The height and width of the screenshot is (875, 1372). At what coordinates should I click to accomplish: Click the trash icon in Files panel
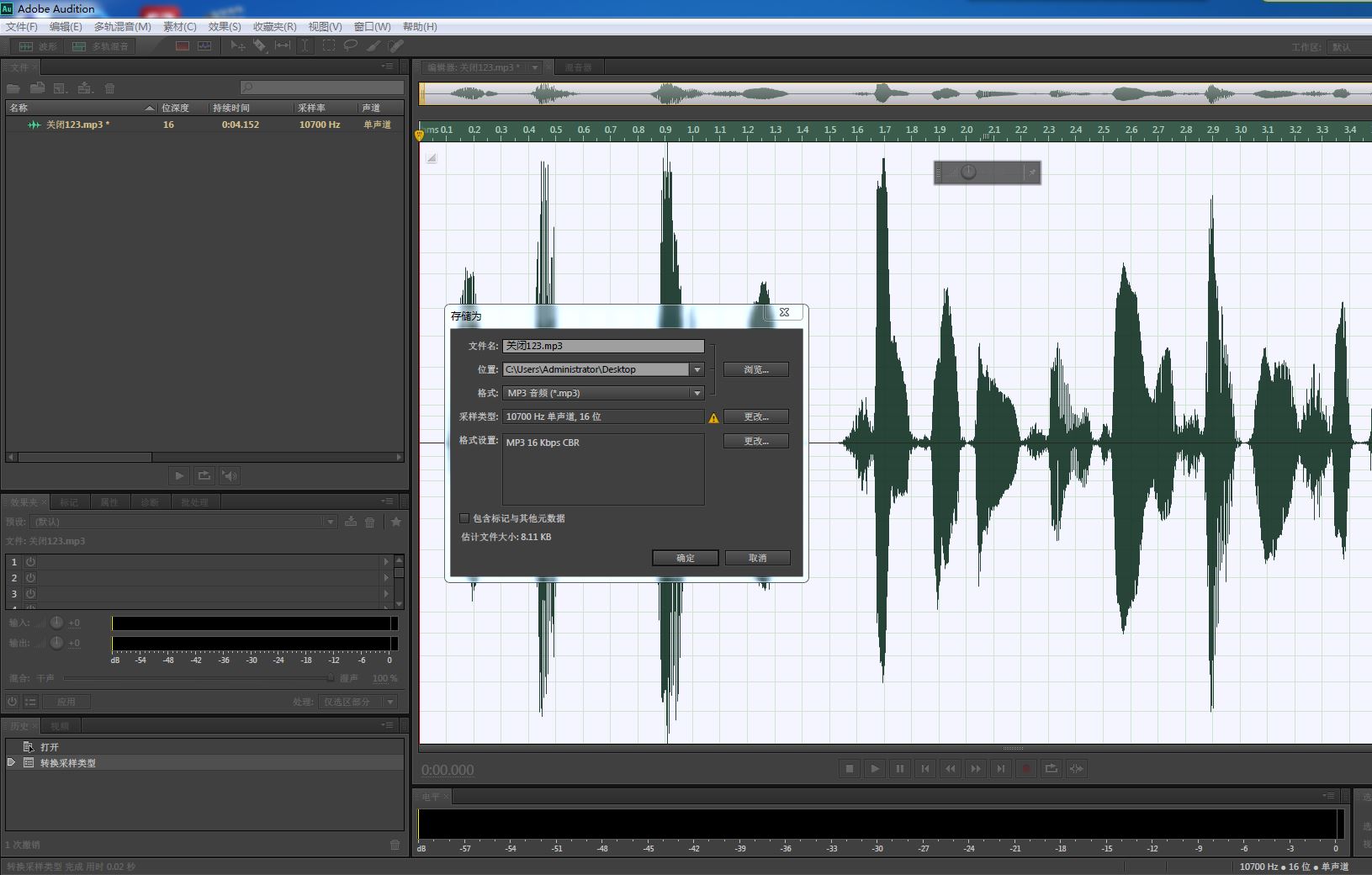tap(109, 88)
